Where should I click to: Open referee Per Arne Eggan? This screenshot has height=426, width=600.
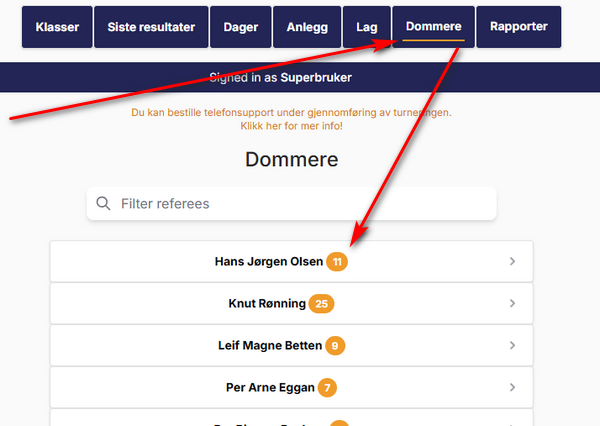(292, 387)
